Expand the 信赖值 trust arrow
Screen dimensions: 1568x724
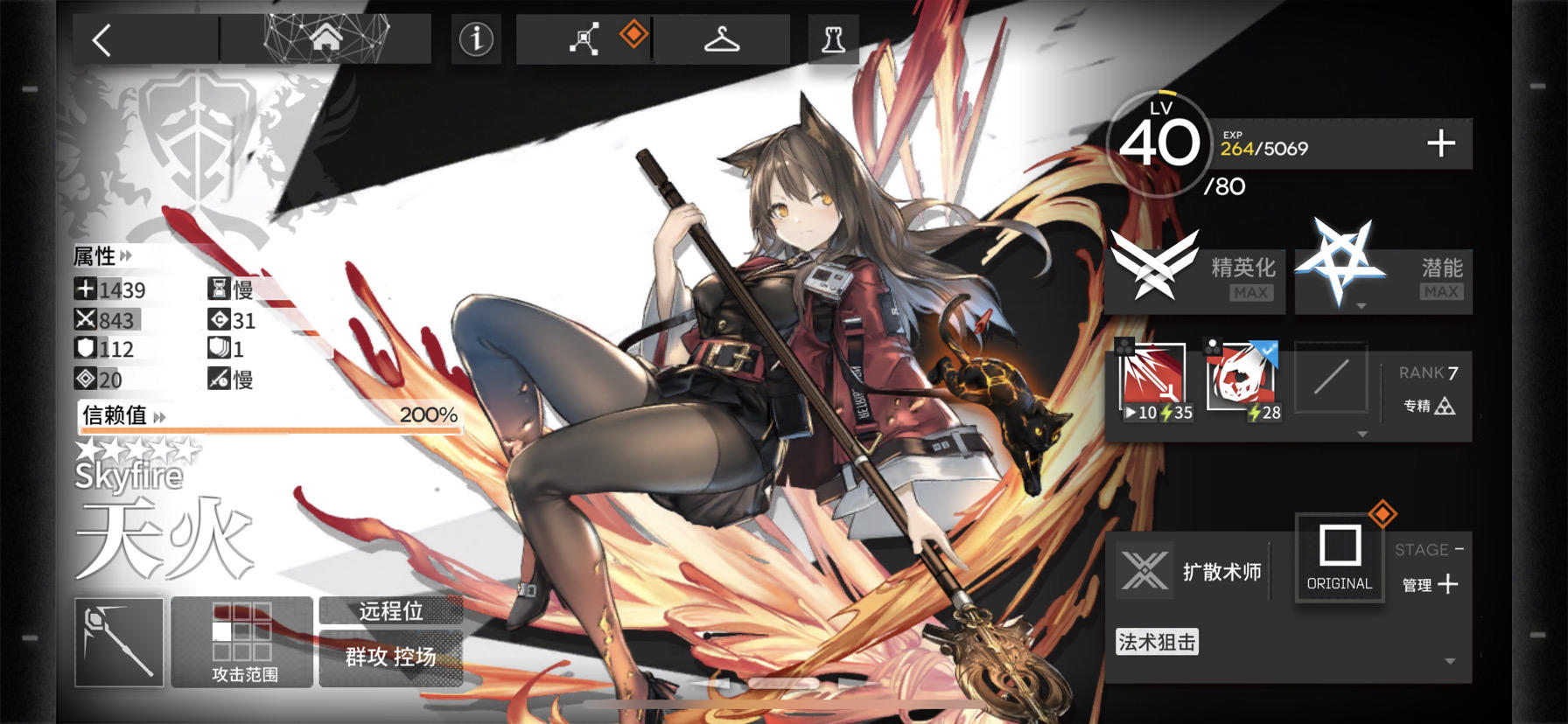pyautogui.click(x=159, y=417)
